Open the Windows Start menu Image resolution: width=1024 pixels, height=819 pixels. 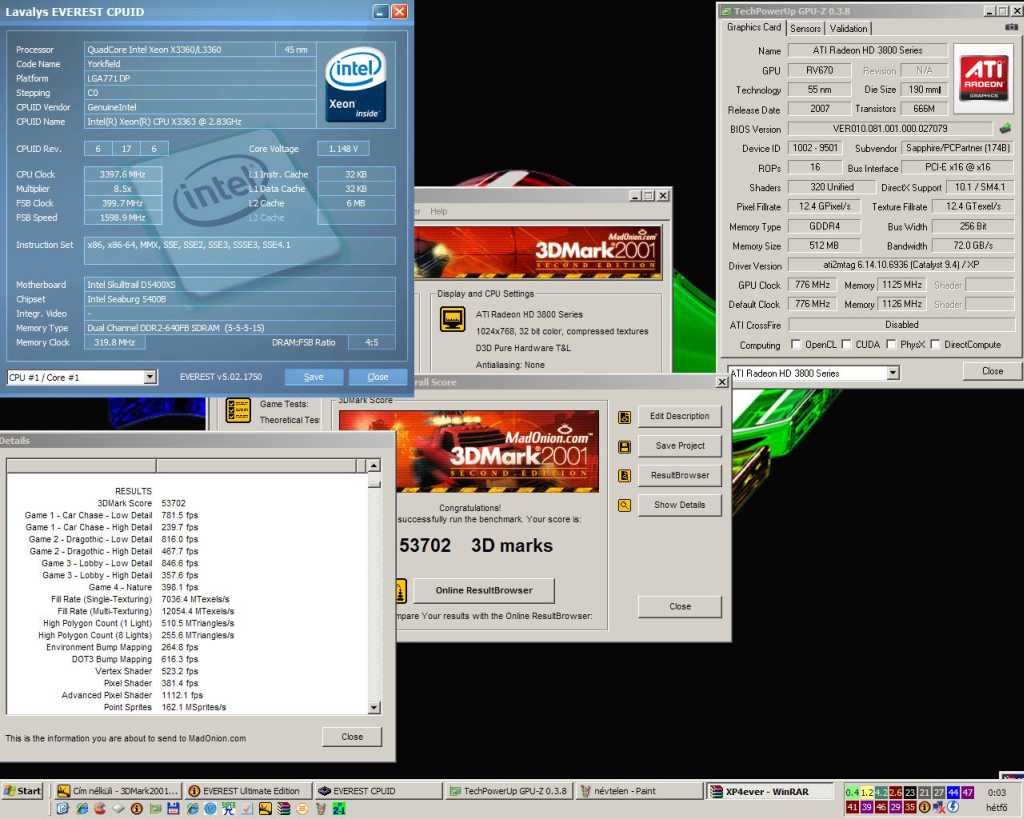click(22, 791)
